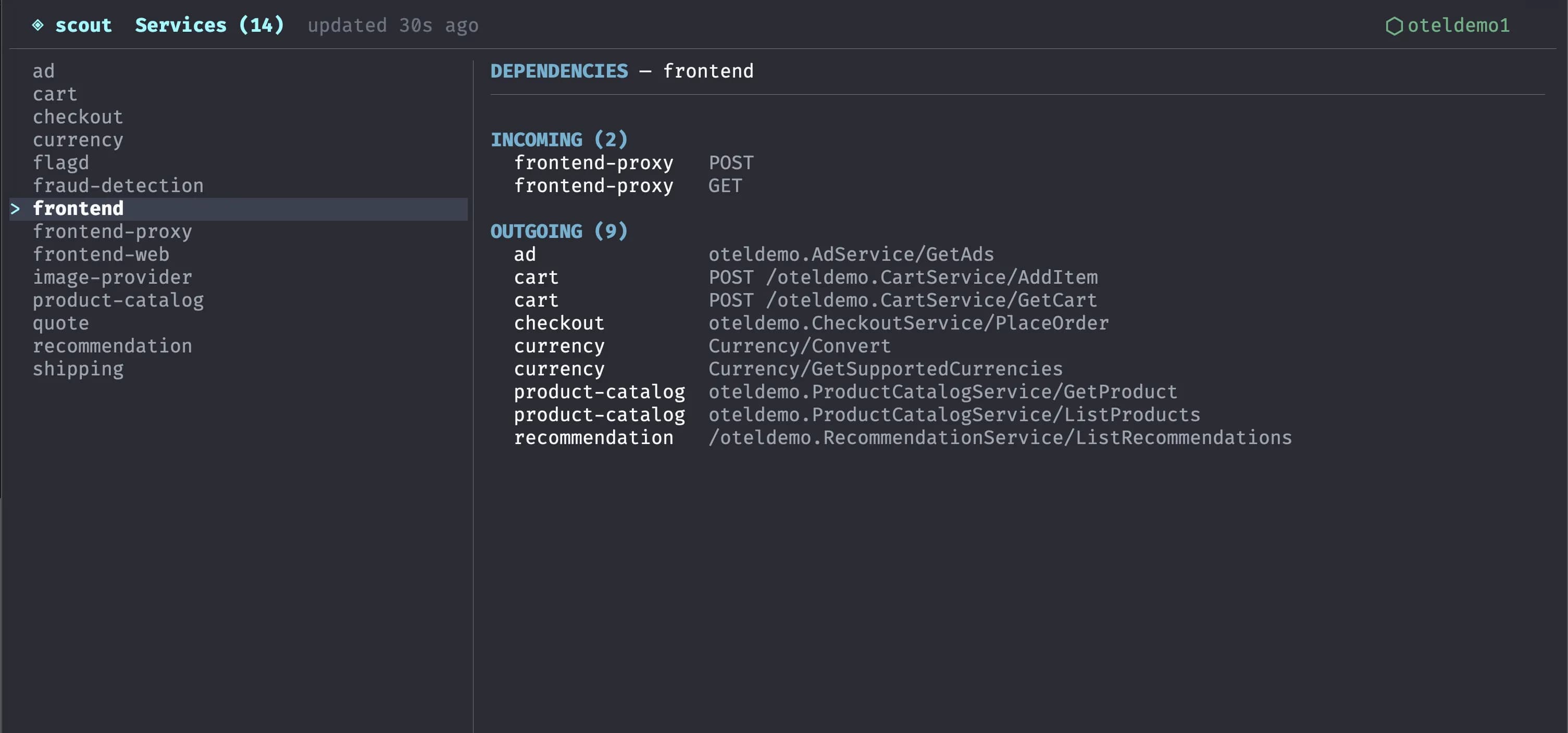Select the ad service
This screenshot has width=1568, height=733.
[x=43, y=71]
